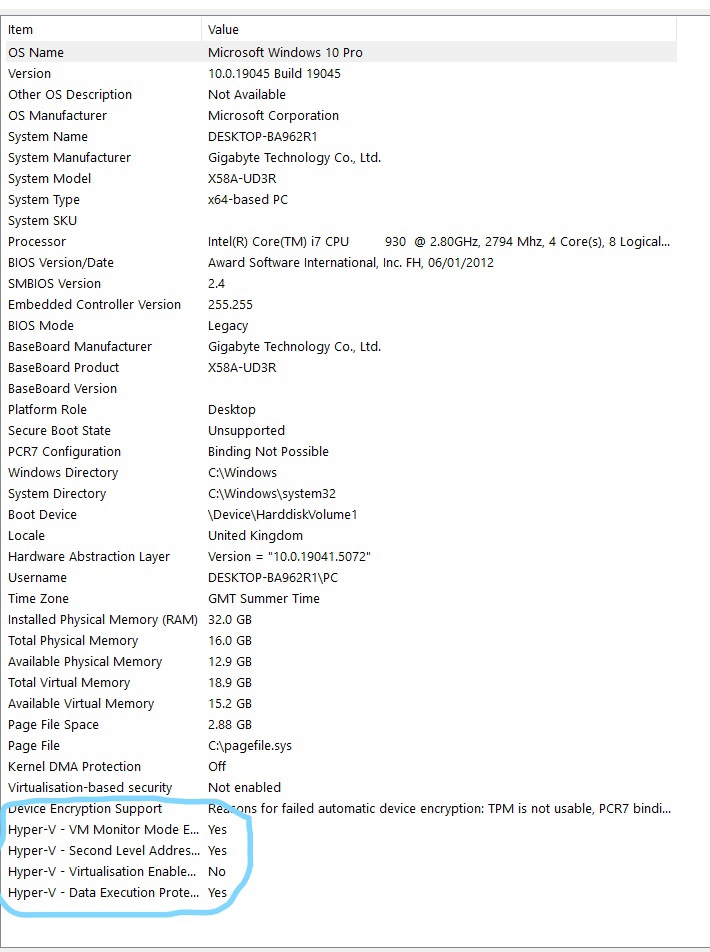
Task: Click the value Microsoft Windows 10 Pro
Action: pyautogui.click(x=285, y=52)
